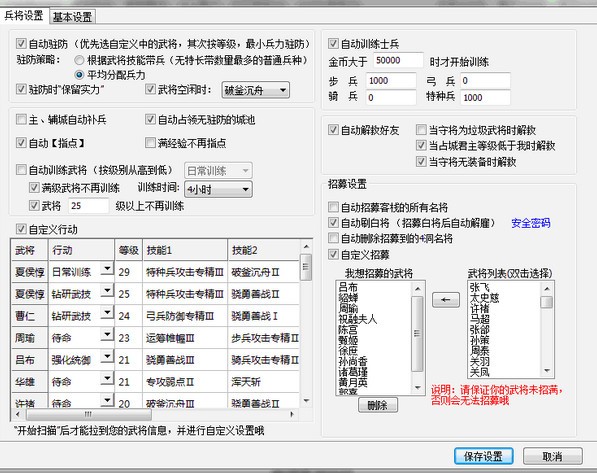The width and height of the screenshot is (597, 473).
Task: Open action dropdown arrow for 周瑜 row
Action: [x=107, y=335]
